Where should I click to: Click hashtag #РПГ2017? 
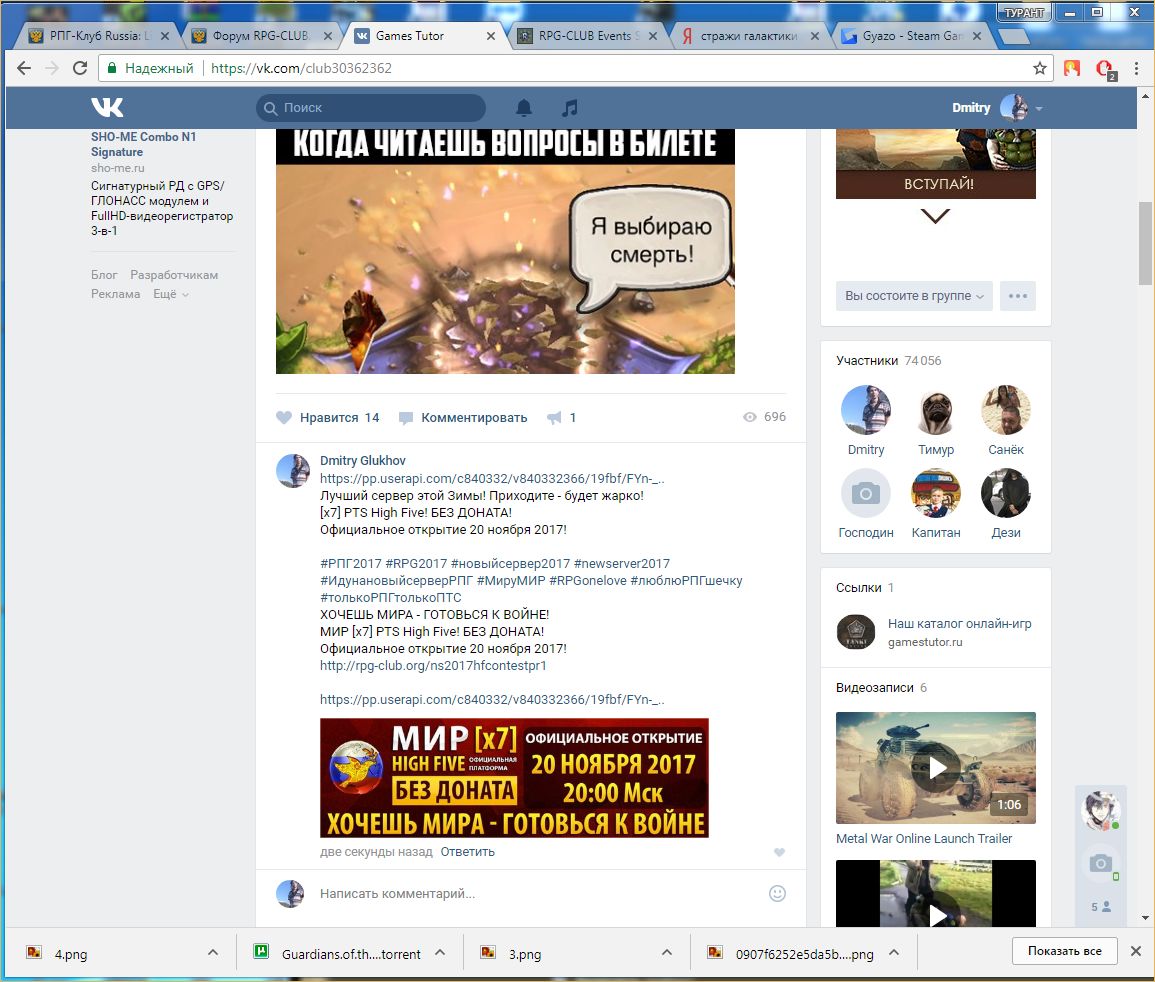tap(351, 564)
